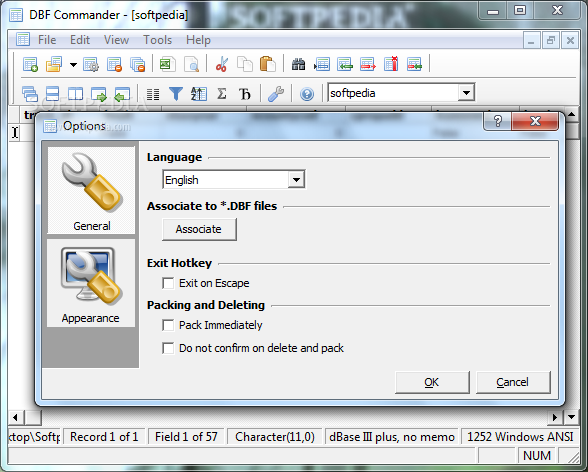Screen dimensions: 588x472
Task: Click the English language combo box
Action: coord(234,180)
